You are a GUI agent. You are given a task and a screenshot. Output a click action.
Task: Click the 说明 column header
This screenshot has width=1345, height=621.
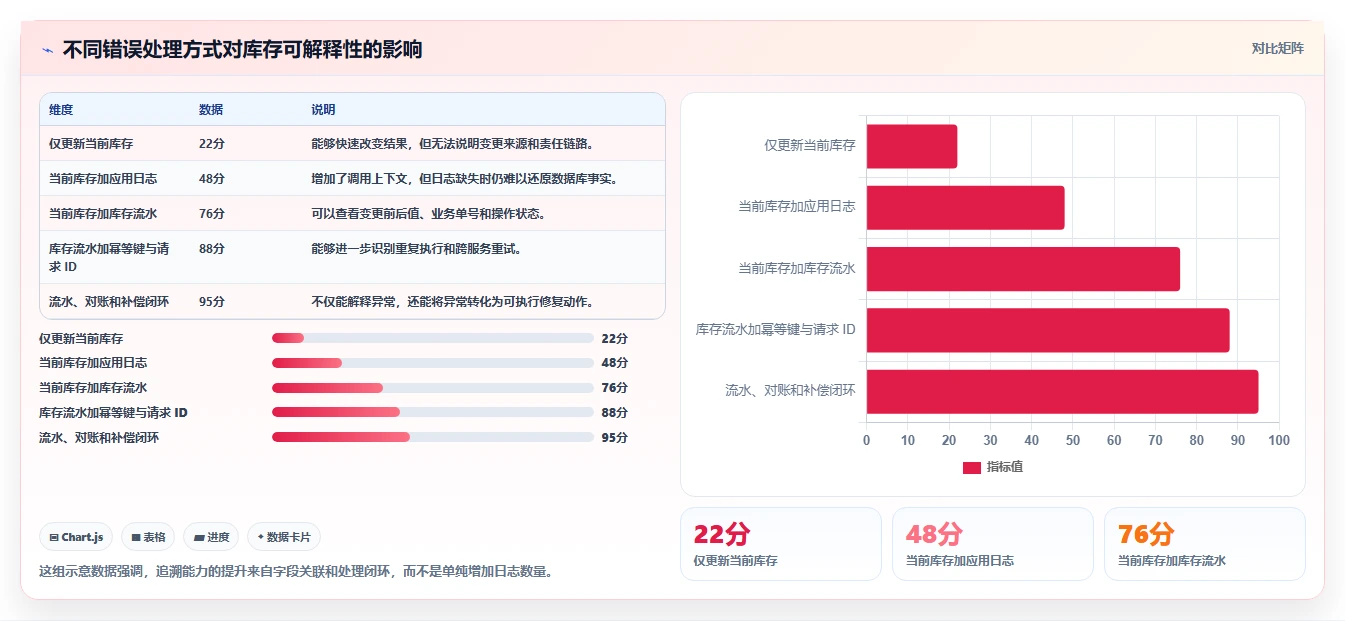[323, 110]
